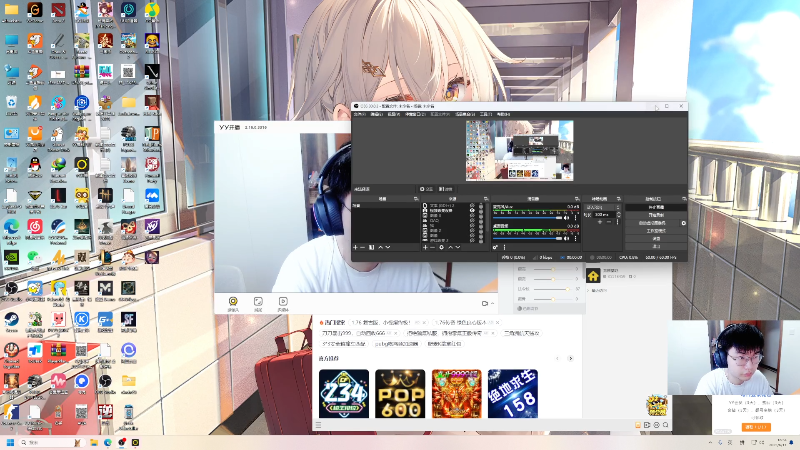Mute the upper audio mixer channel
The width and height of the screenshot is (800, 450).
pyautogui.click(x=566, y=218)
